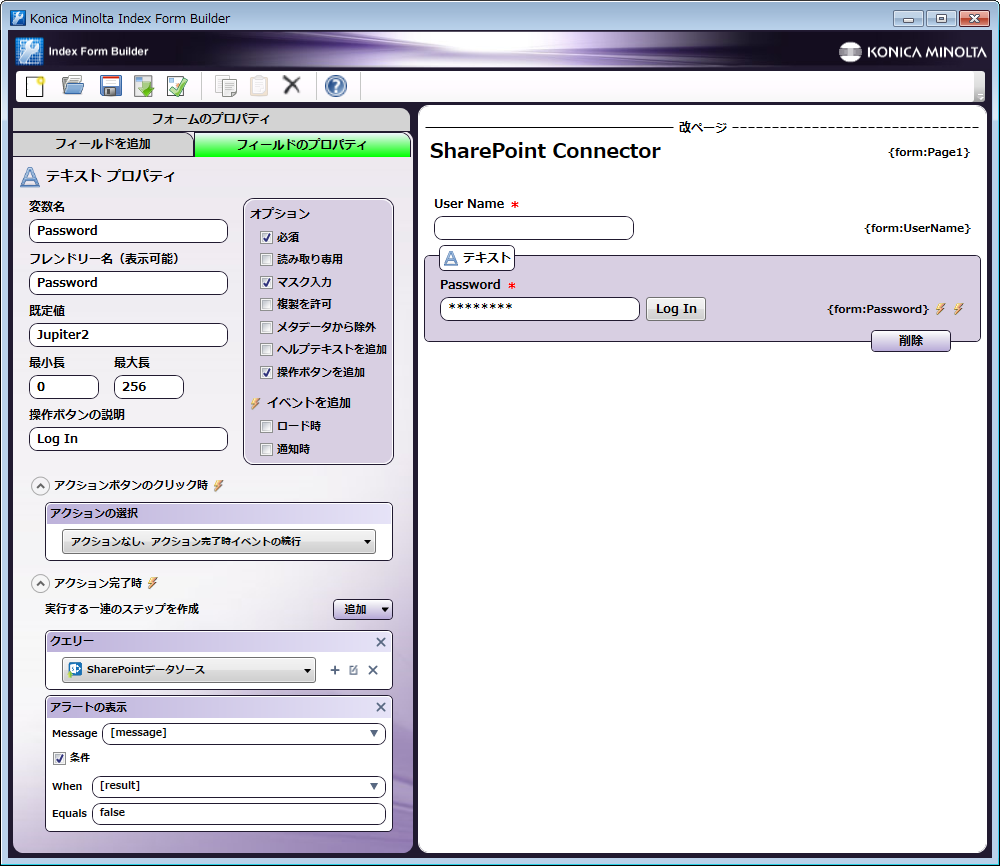
Task: Open the Message [message] dropdown arrow
Action: (374, 733)
